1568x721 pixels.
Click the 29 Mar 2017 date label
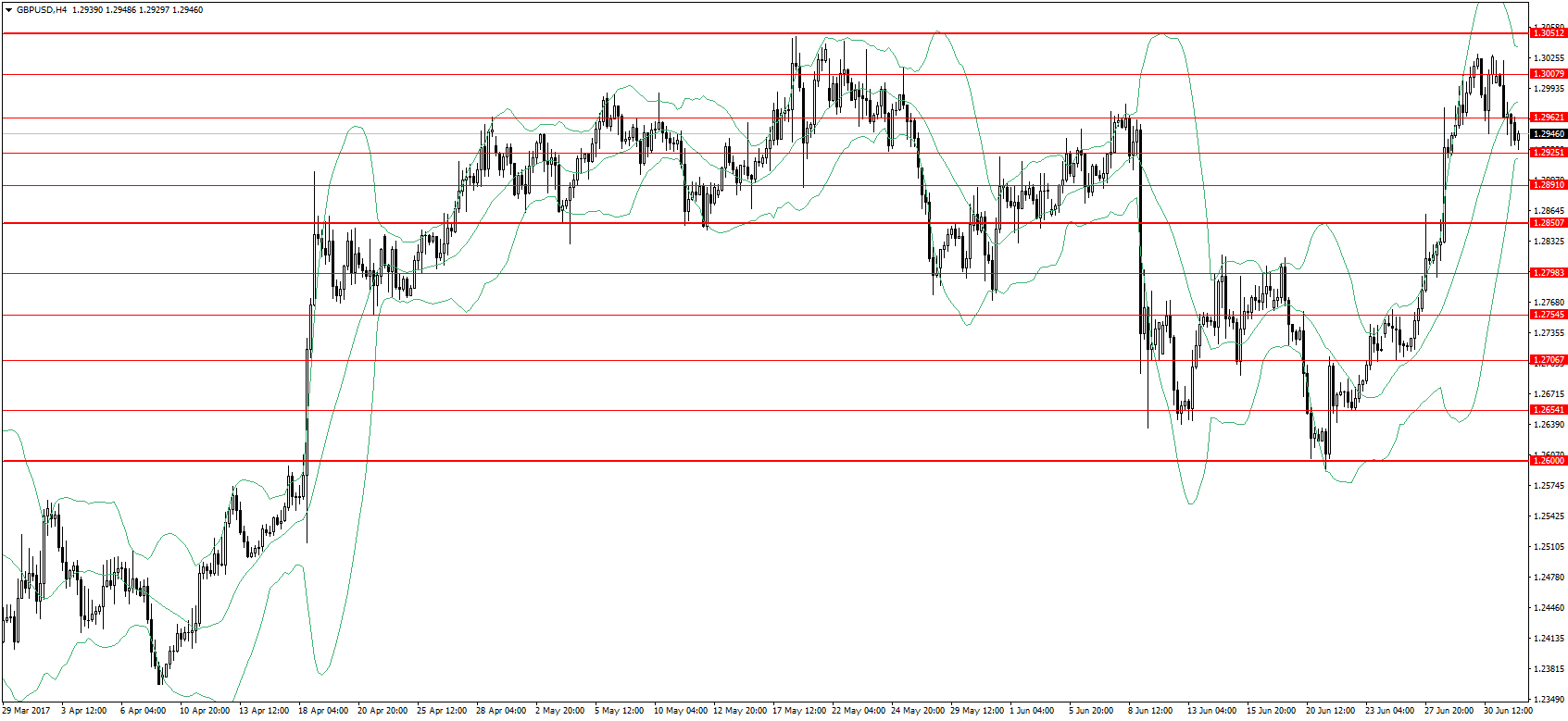click(x=26, y=712)
